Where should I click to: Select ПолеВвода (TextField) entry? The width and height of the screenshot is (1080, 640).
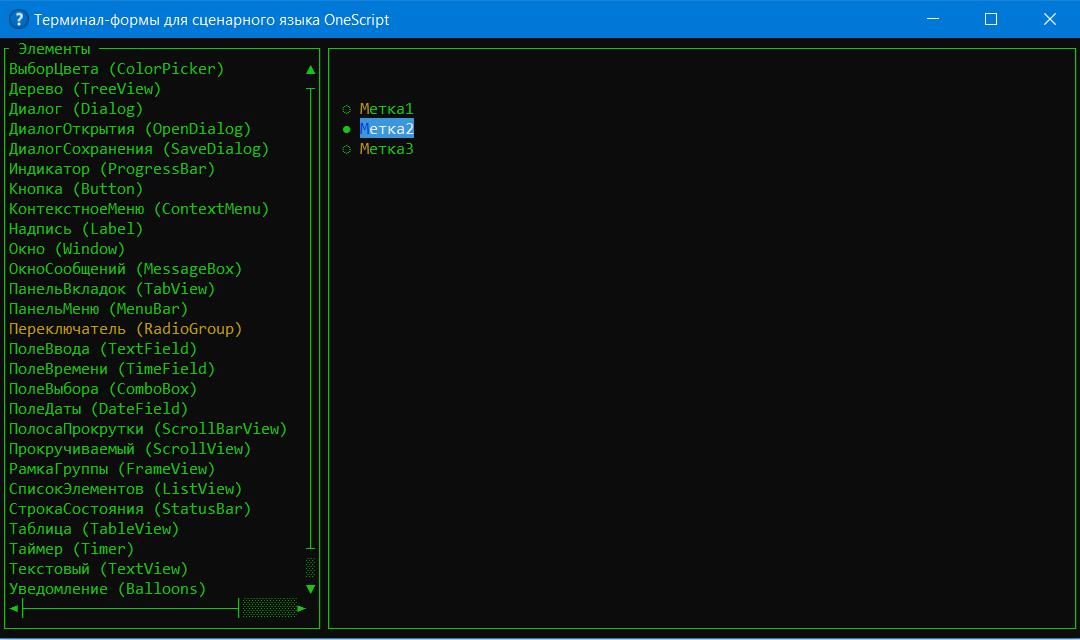103,349
